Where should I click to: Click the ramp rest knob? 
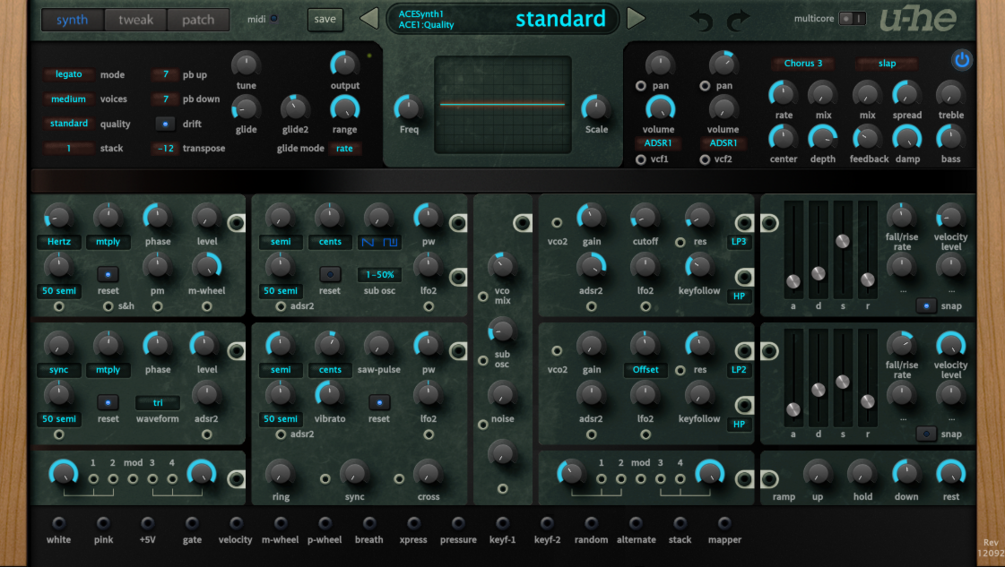pos(951,473)
